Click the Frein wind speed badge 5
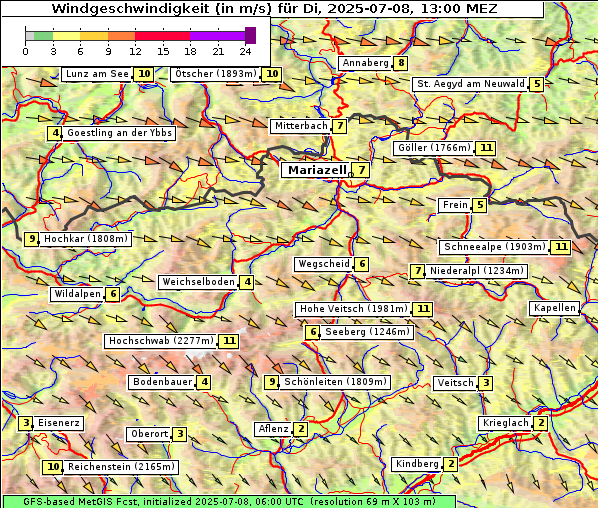 click(x=480, y=205)
